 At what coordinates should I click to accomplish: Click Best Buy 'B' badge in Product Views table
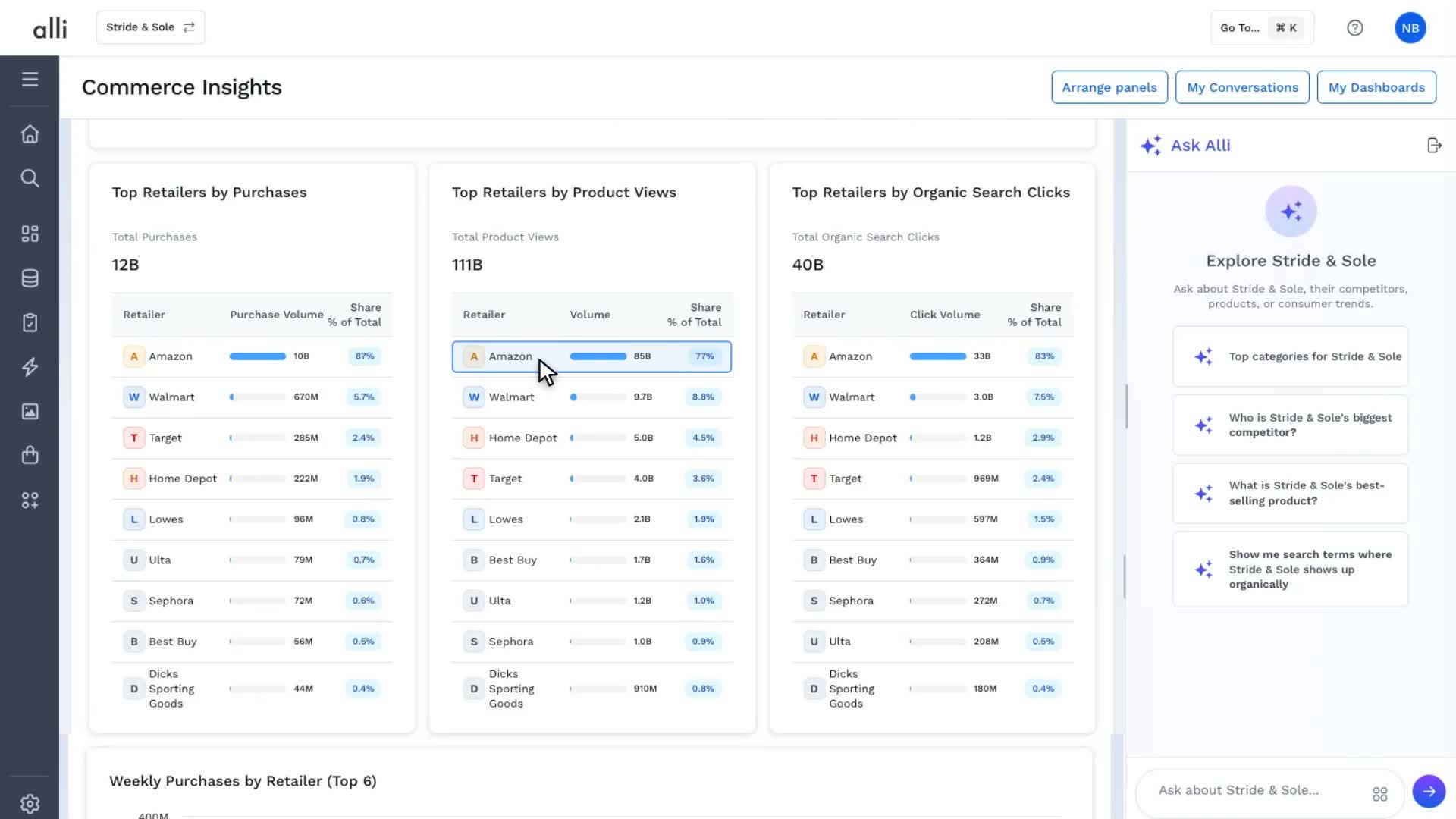474,560
